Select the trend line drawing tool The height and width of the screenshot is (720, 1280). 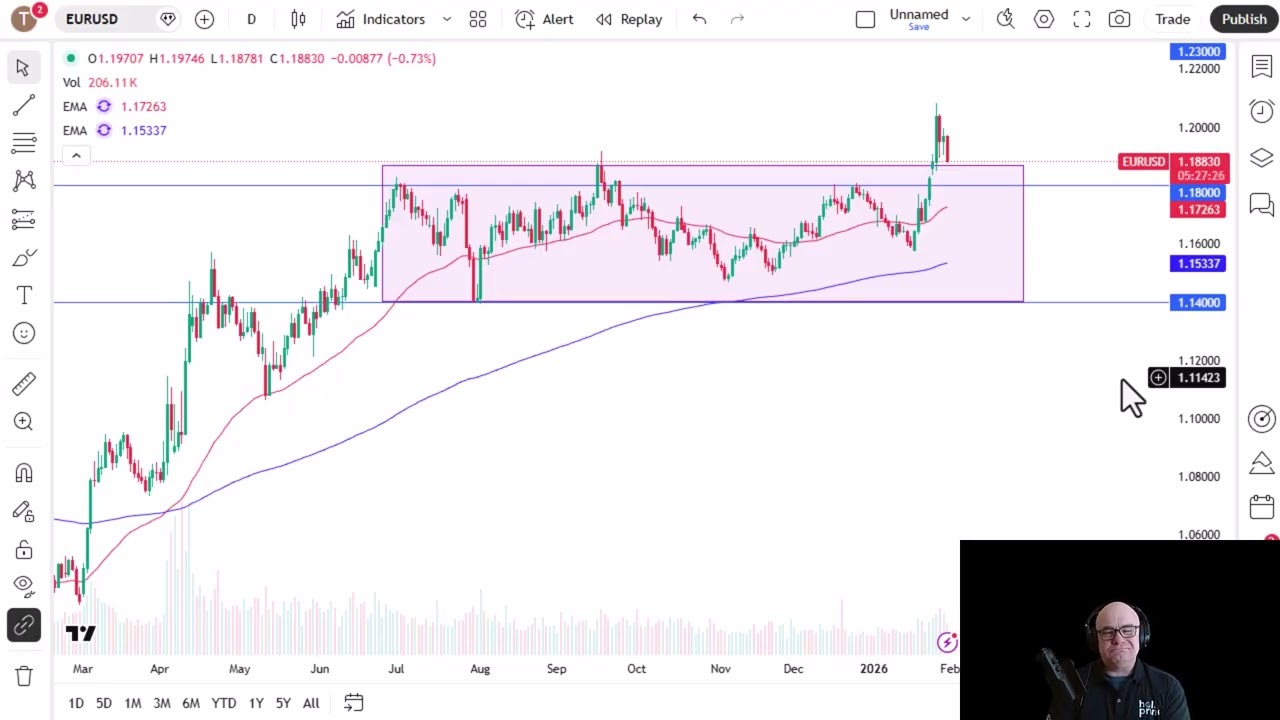coord(23,105)
